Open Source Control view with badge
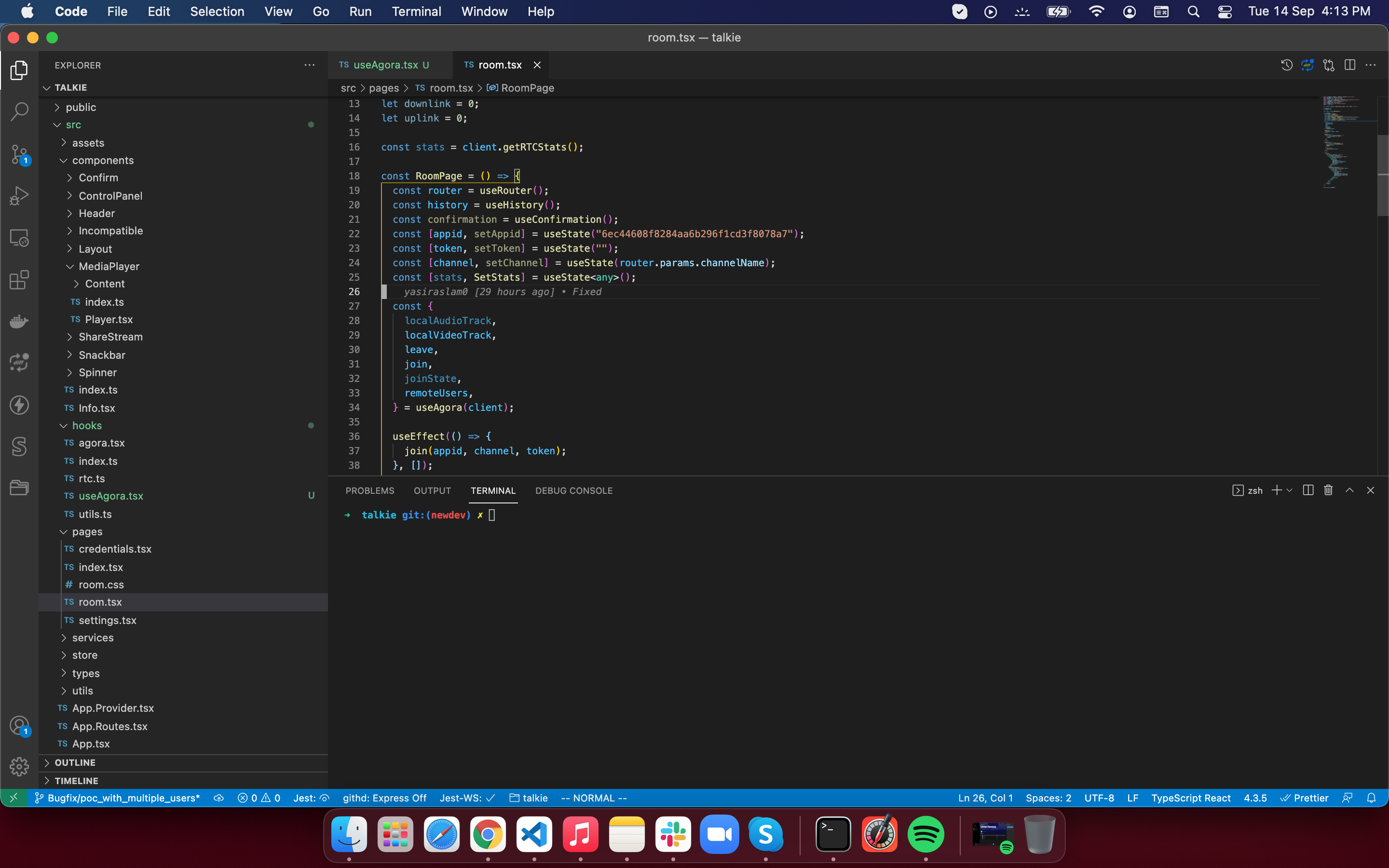 coord(19,154)
